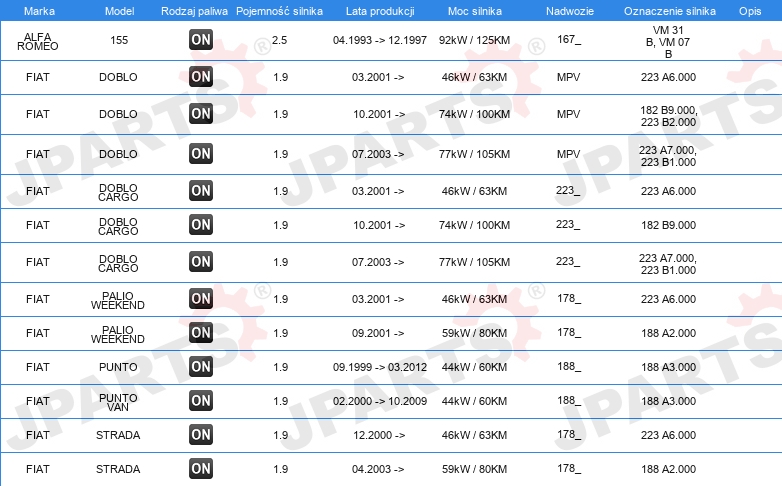Click the 223 A6.000 code in the Strada row

(x=668, y=435)
